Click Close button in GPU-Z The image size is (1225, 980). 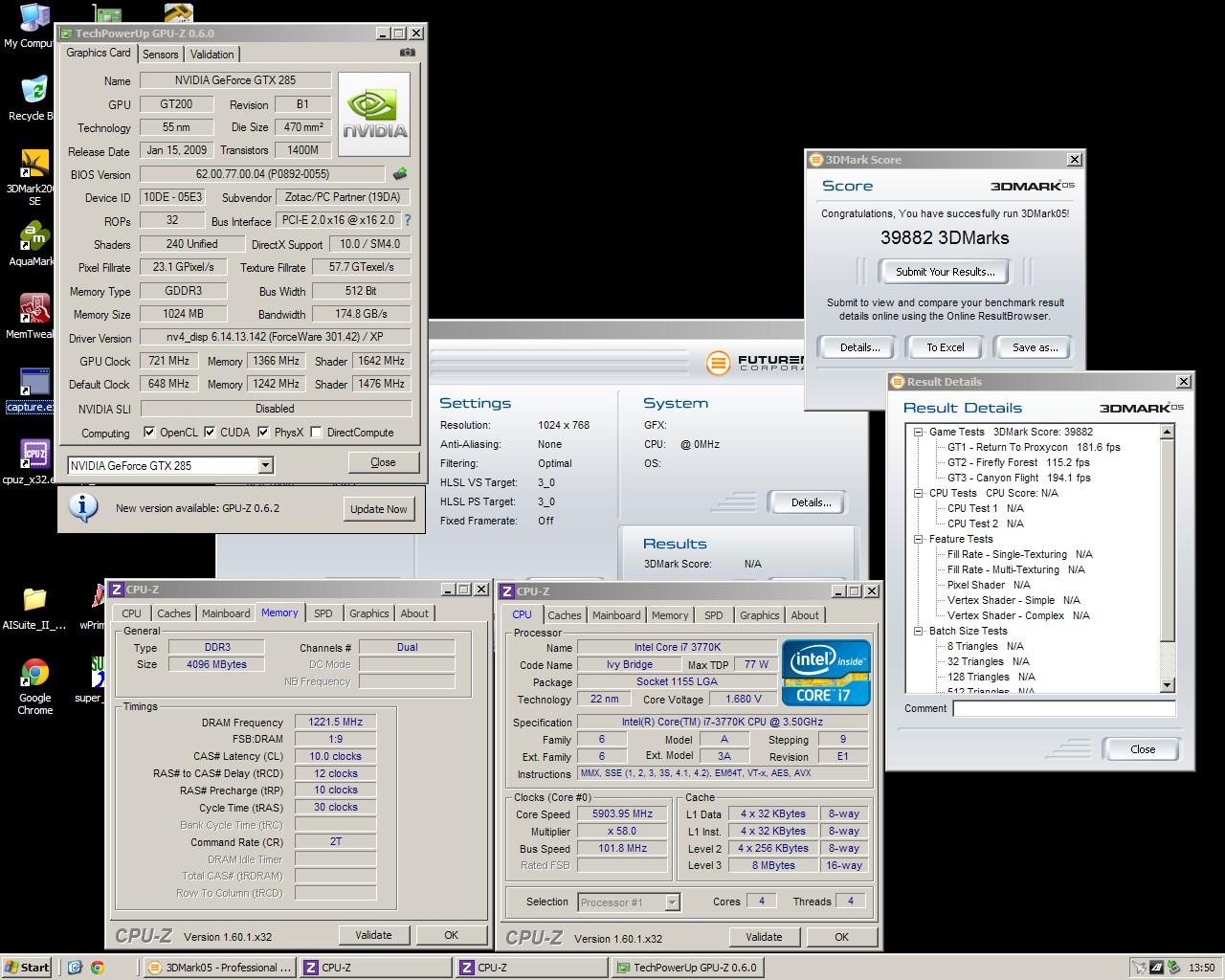coord(383,462)
